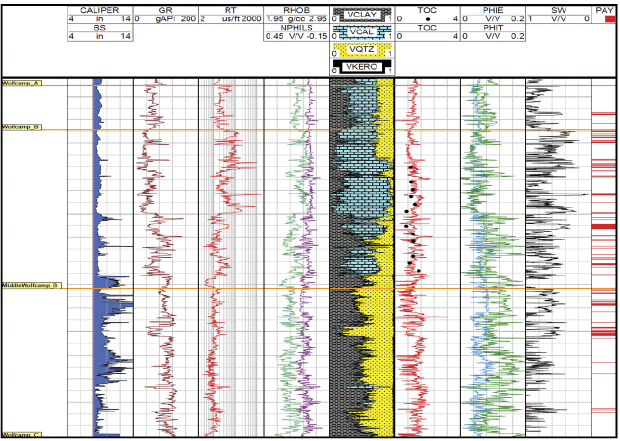Click the NPHILS neutron curve label
Image resolution: width=620 pixels, height=441 pixels.
297,26
